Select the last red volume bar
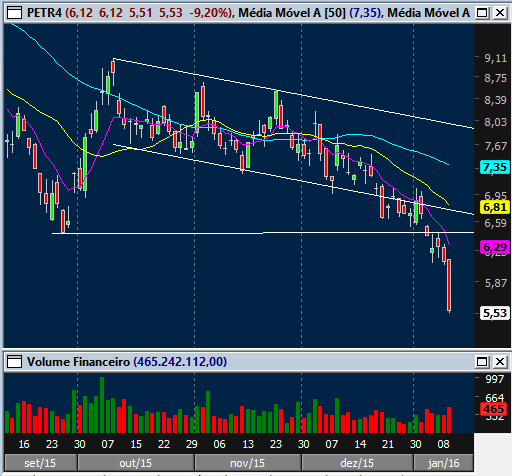This screenshot has width=512, height=476. tap(449, 420)
